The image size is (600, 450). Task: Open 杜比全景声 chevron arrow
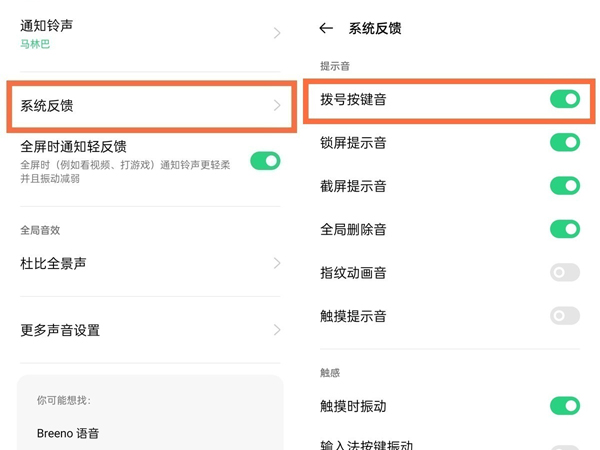(277, 264)
